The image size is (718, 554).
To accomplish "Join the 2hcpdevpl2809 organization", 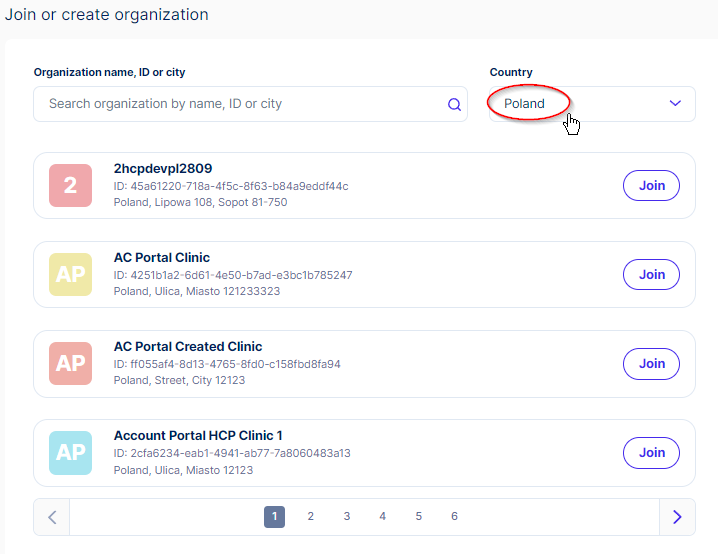I will [x=651, y=185].
